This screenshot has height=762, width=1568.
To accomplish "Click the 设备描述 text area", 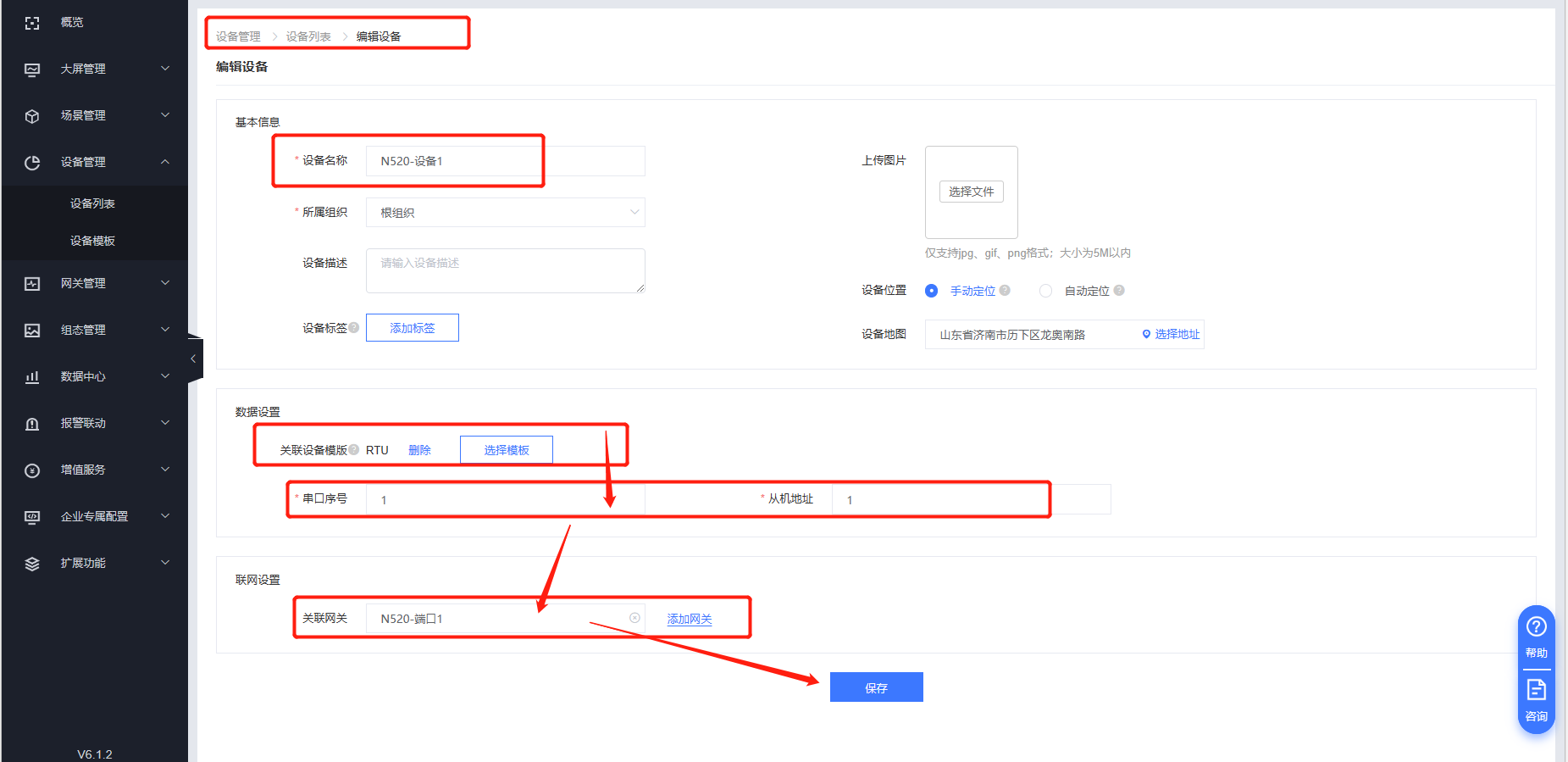I will [505, 270].
